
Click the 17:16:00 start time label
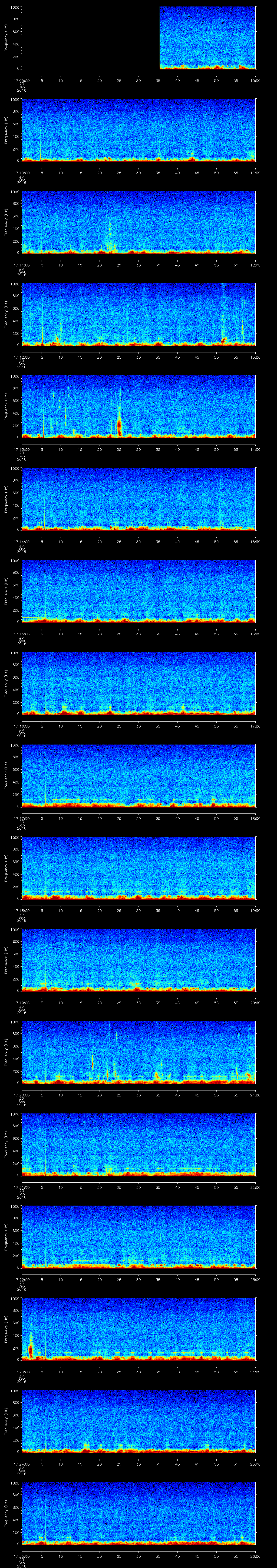(21, 726)
